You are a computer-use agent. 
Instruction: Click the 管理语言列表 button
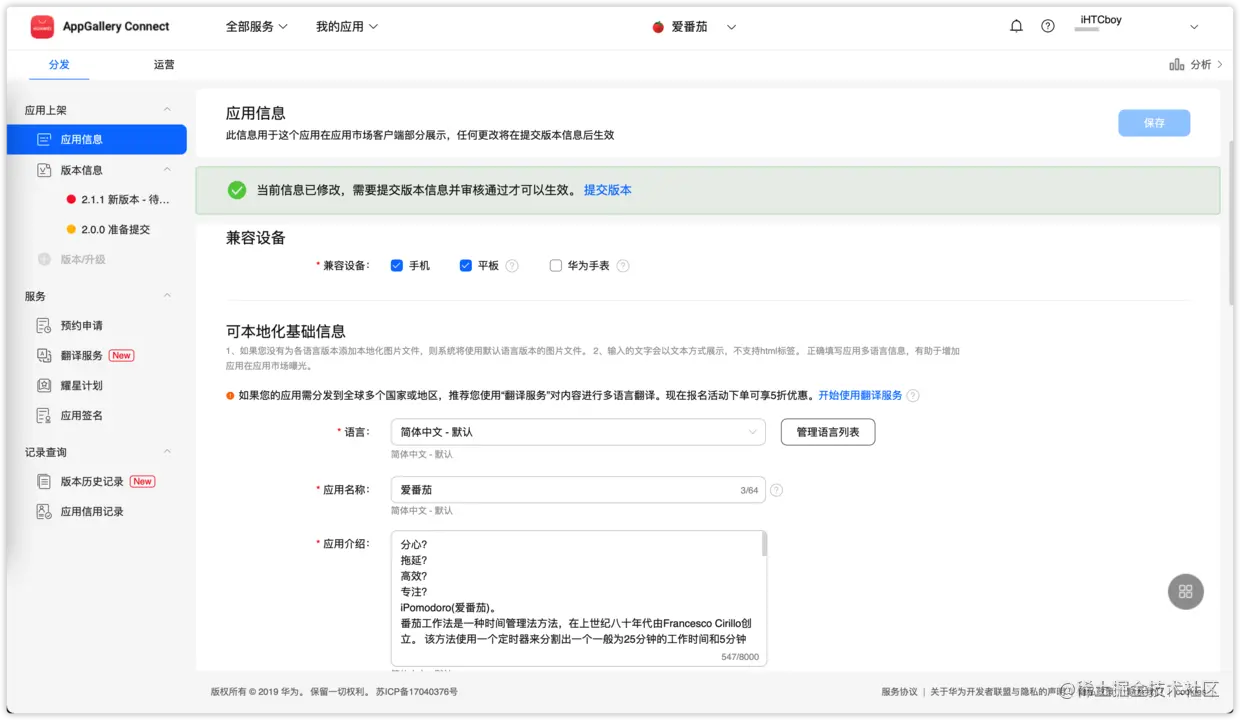click(x=828, y=432)
